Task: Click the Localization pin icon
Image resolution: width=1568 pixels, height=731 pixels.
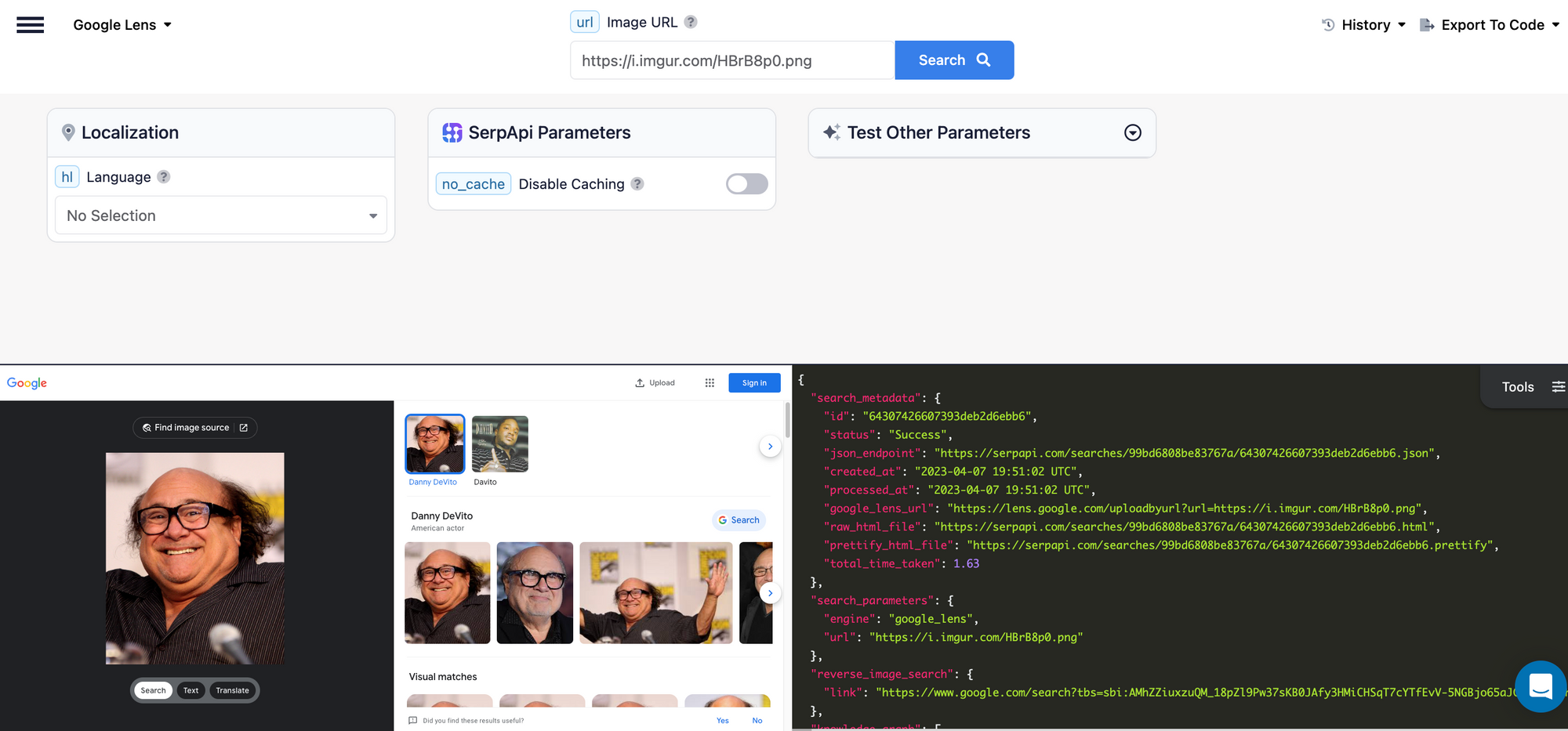Action: pyautogui.click(x=68, y=133)
